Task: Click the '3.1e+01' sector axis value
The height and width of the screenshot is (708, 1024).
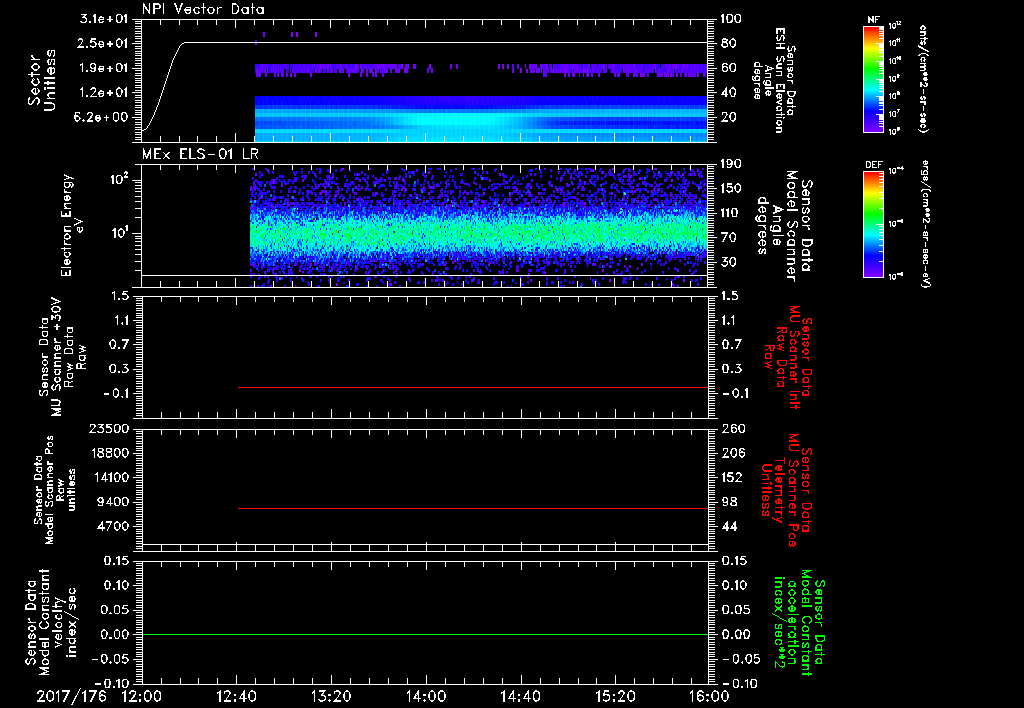Action: [x=104, y=19]
